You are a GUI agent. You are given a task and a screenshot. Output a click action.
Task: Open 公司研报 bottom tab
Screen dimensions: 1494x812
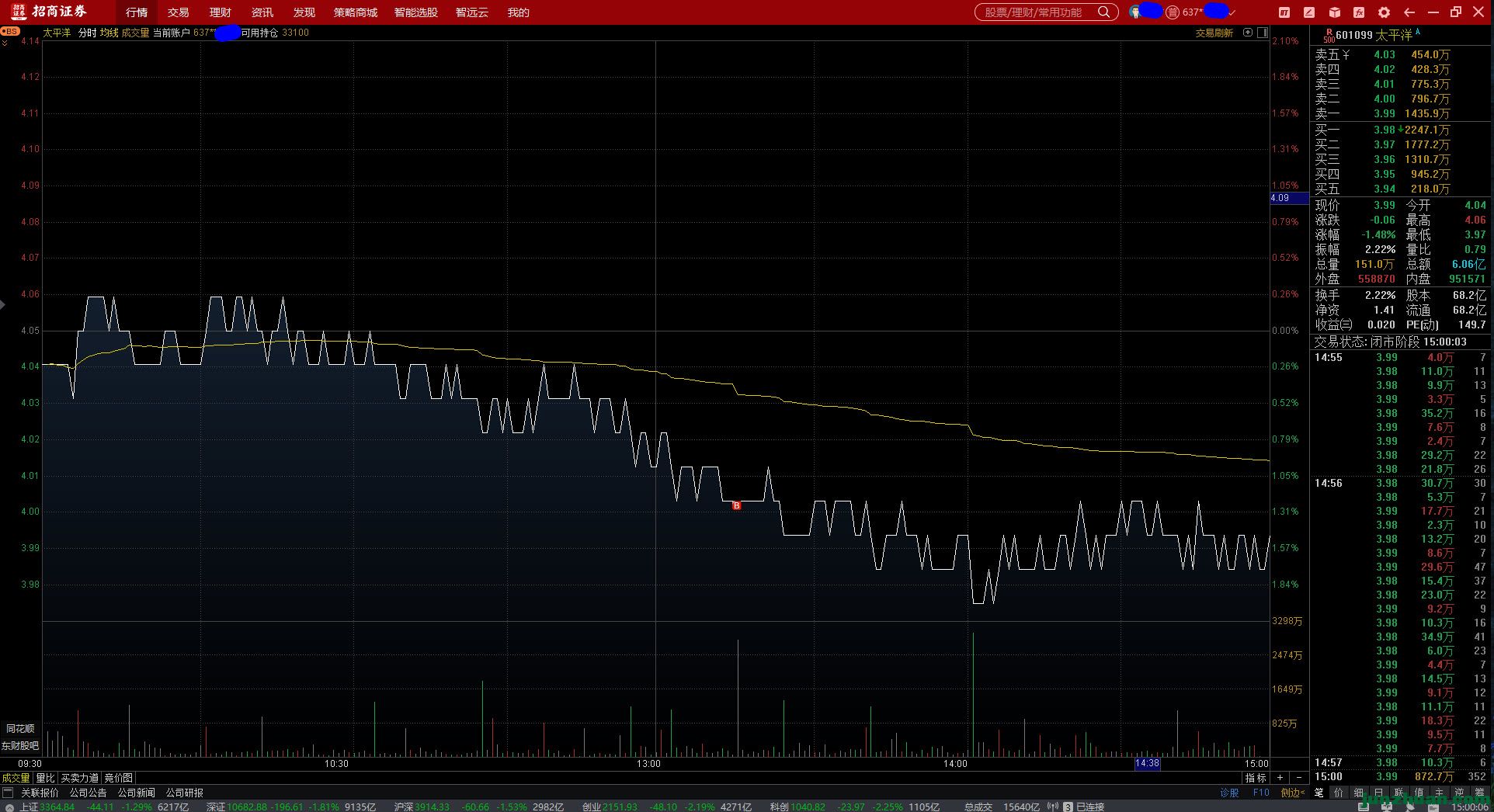(x=184, y=793)
